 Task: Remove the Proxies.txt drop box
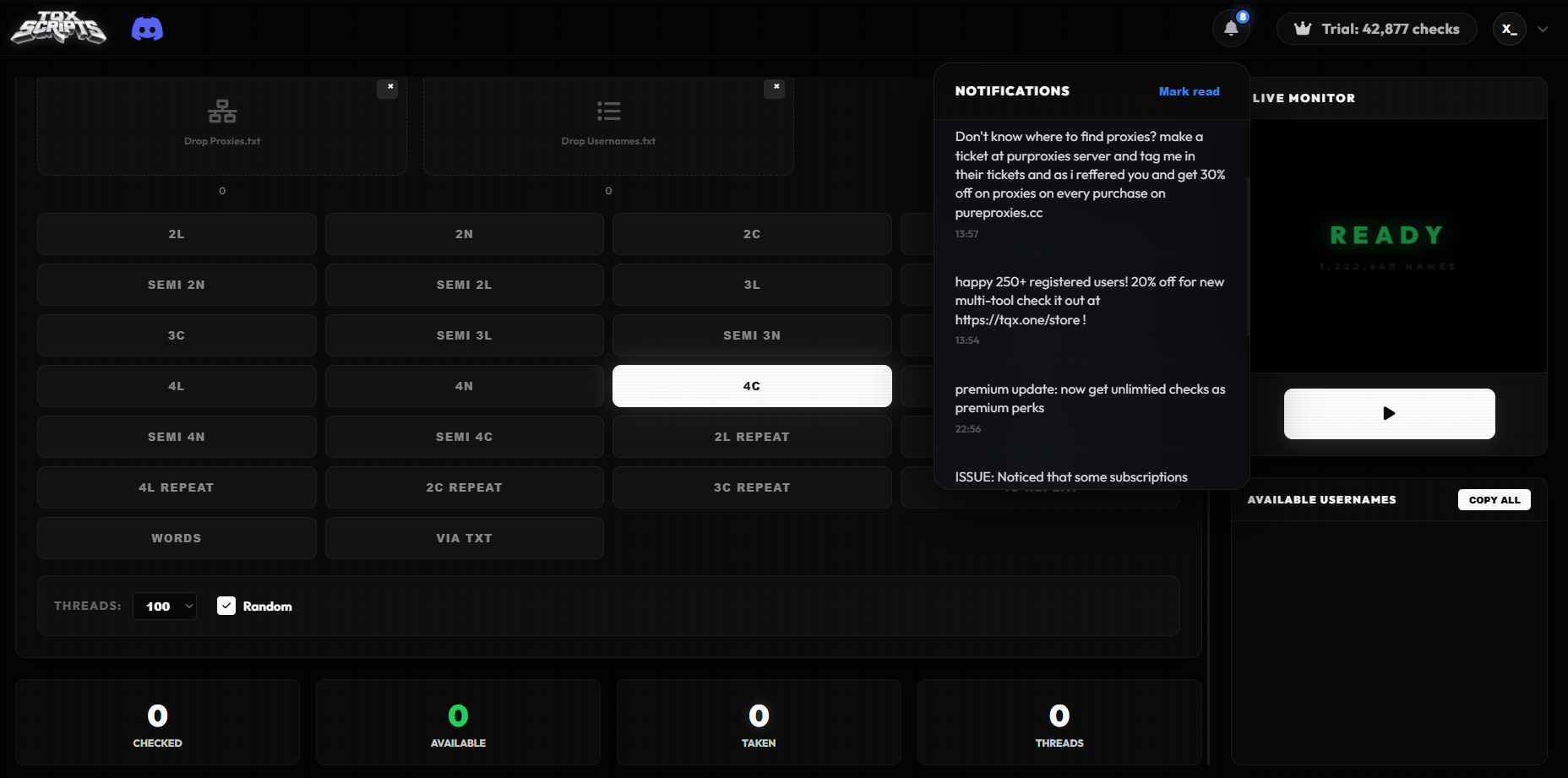(388, 87)
